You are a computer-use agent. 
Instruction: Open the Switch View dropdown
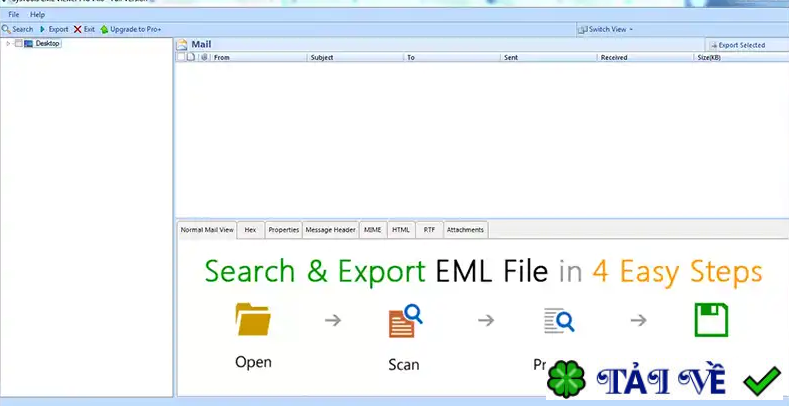pyautogui.click(x=605, y=29)
